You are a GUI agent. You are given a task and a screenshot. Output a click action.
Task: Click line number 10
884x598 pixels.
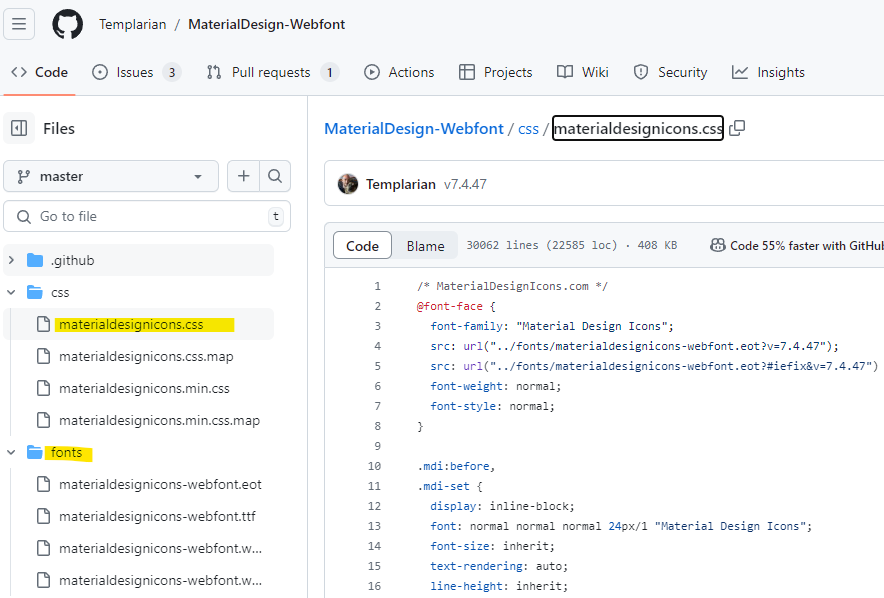[x=374, y=466]
